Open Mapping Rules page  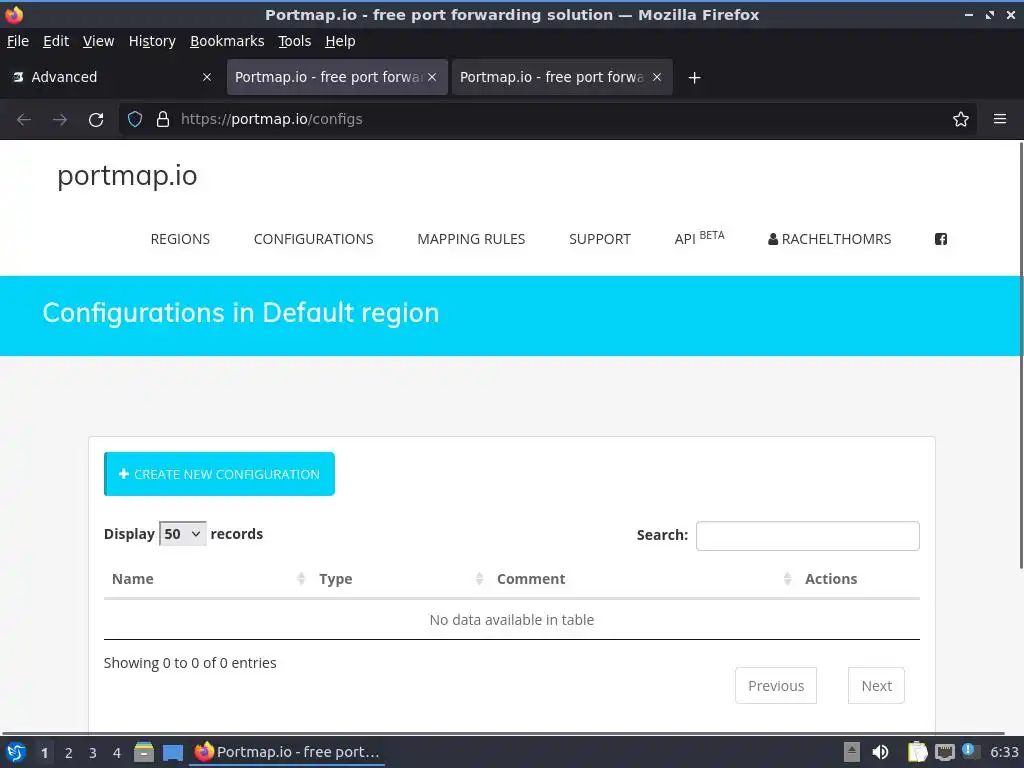[x=471, y=239]
